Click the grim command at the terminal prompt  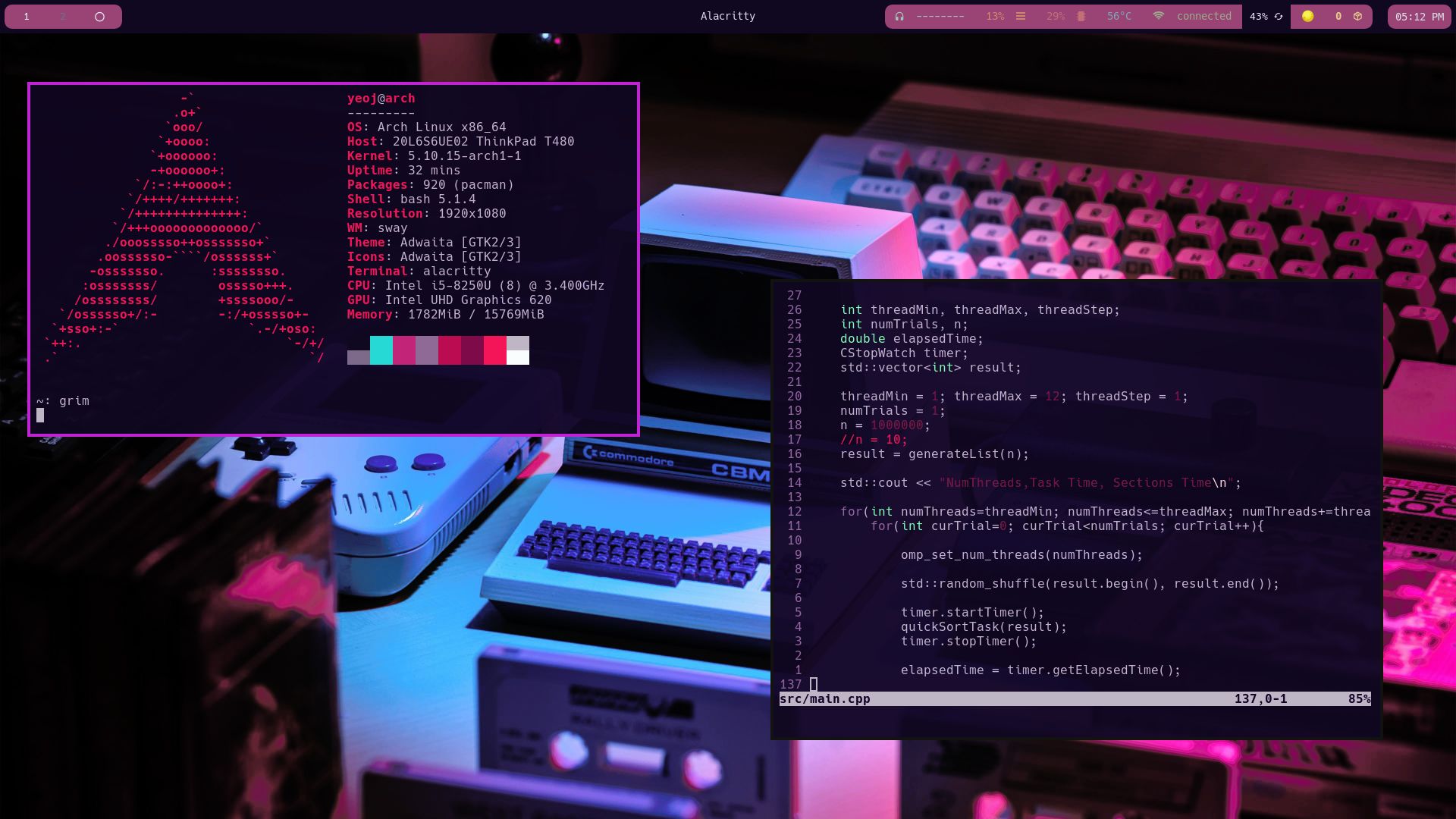pyautogui.click(x=74, y=400)
